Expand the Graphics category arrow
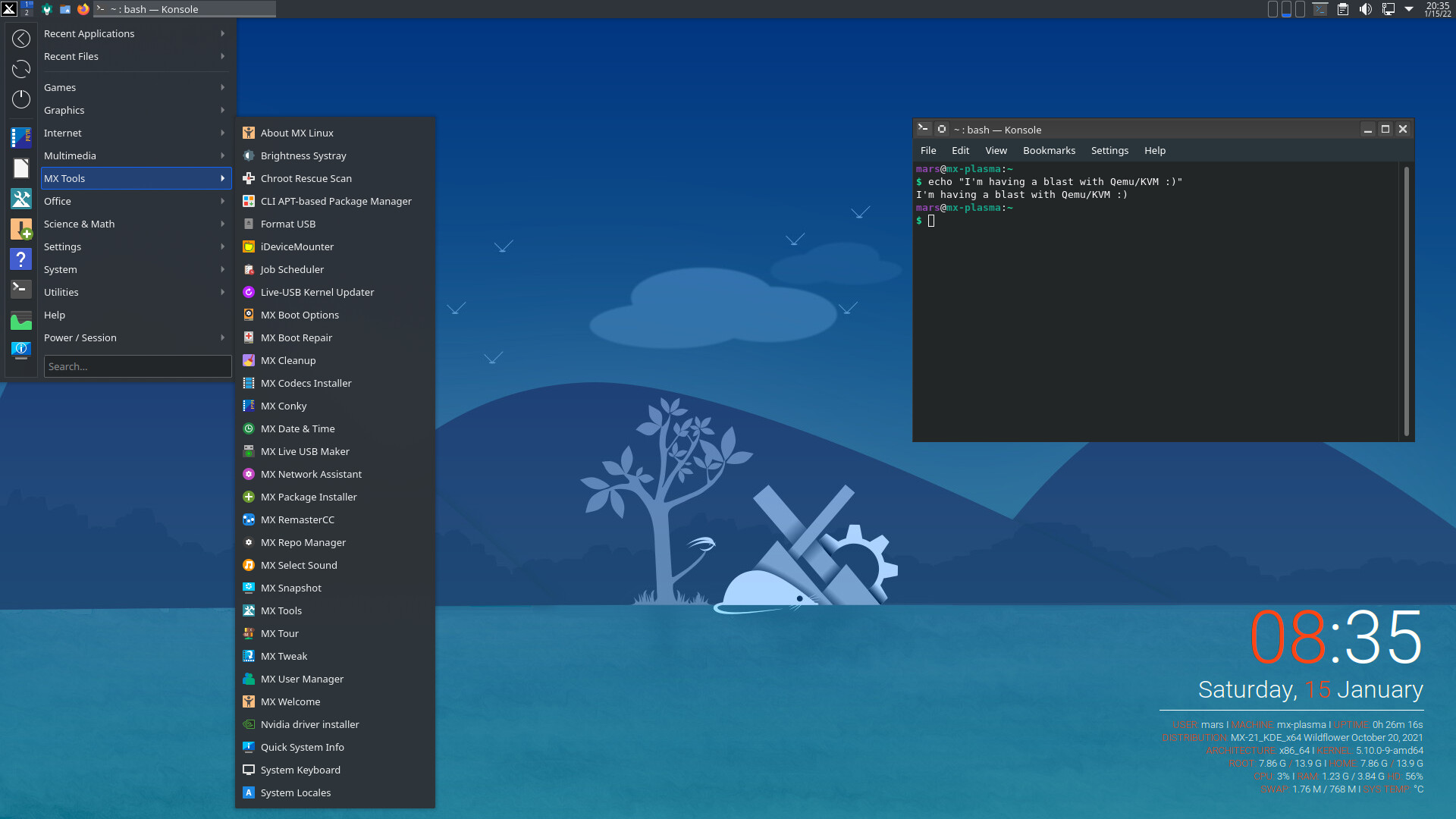 click(x=222, y=110)
